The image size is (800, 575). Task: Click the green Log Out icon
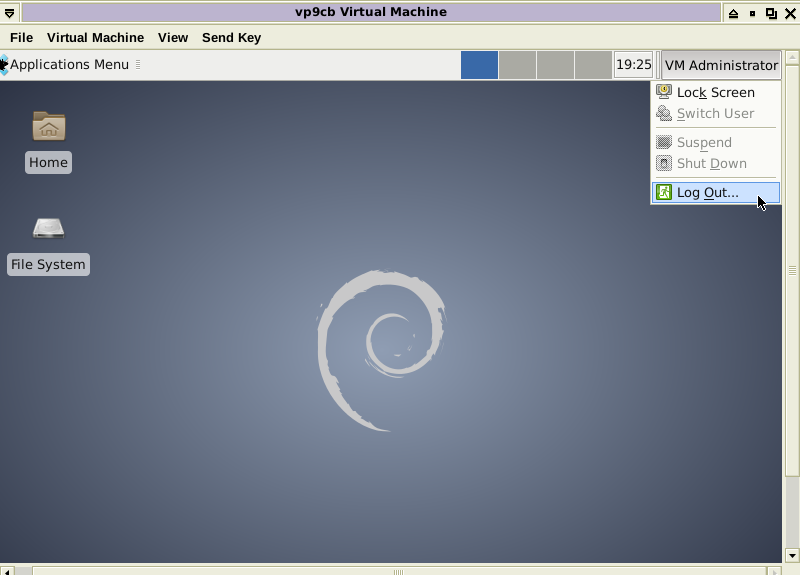[664, 192]
